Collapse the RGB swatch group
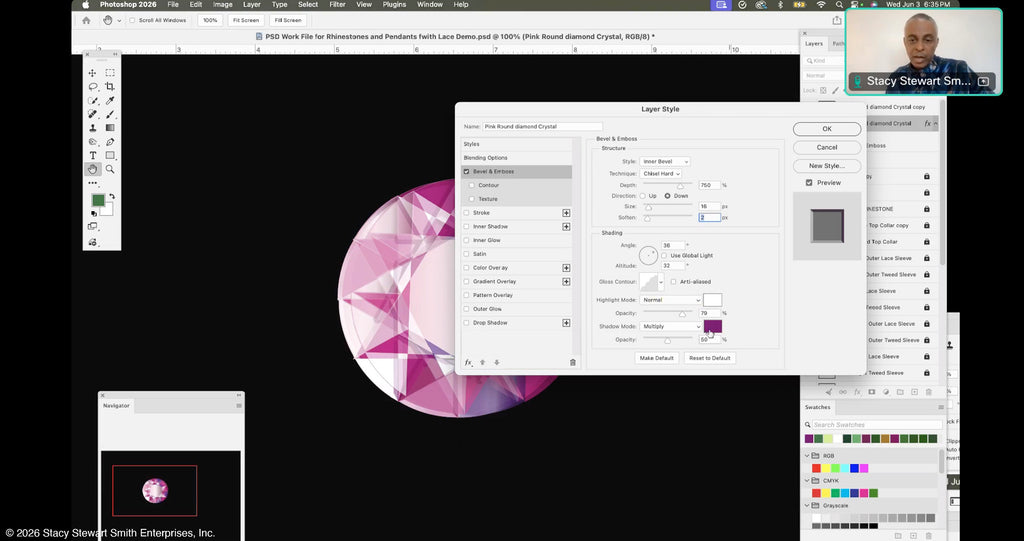 click(x=807, y=455)
